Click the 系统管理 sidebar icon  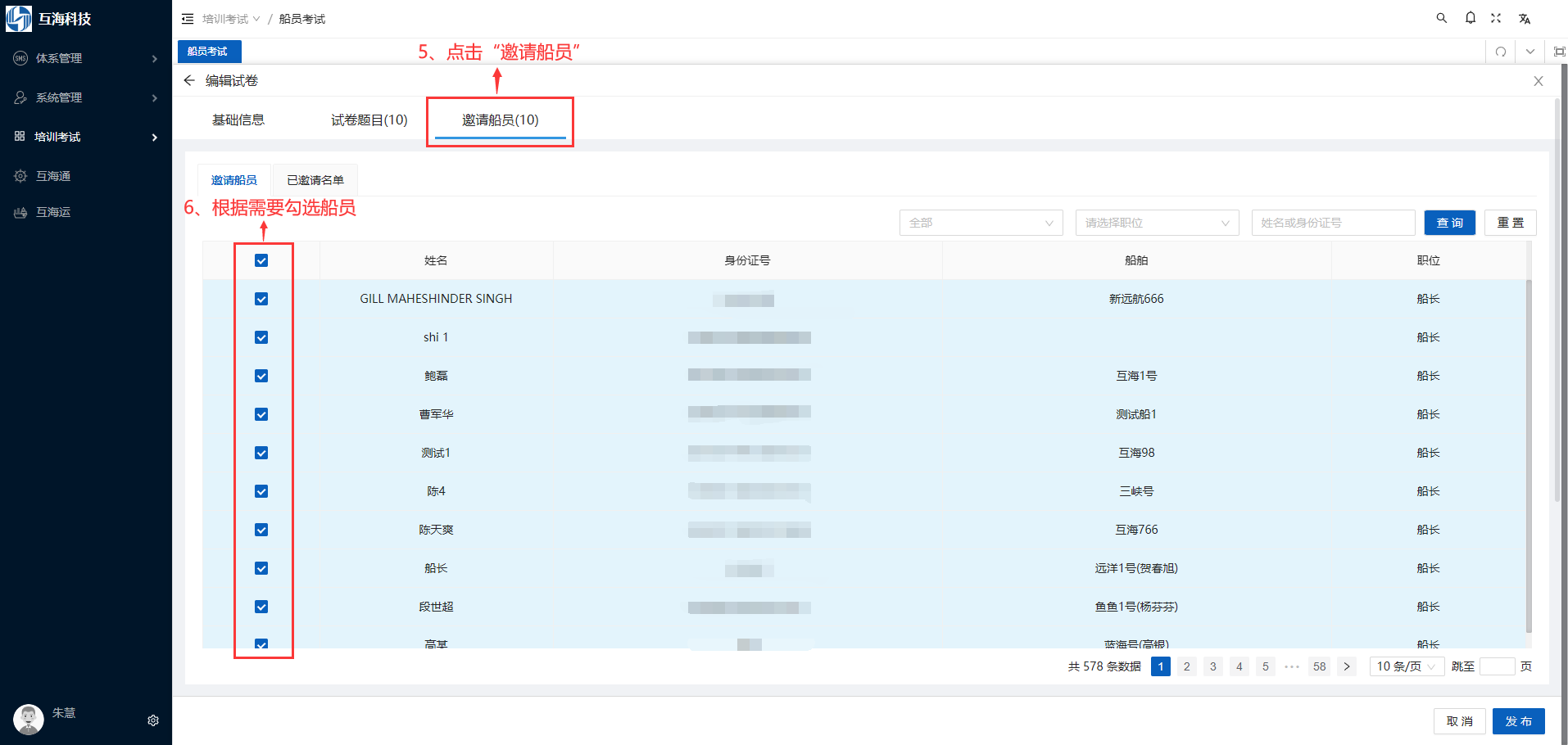20,97
